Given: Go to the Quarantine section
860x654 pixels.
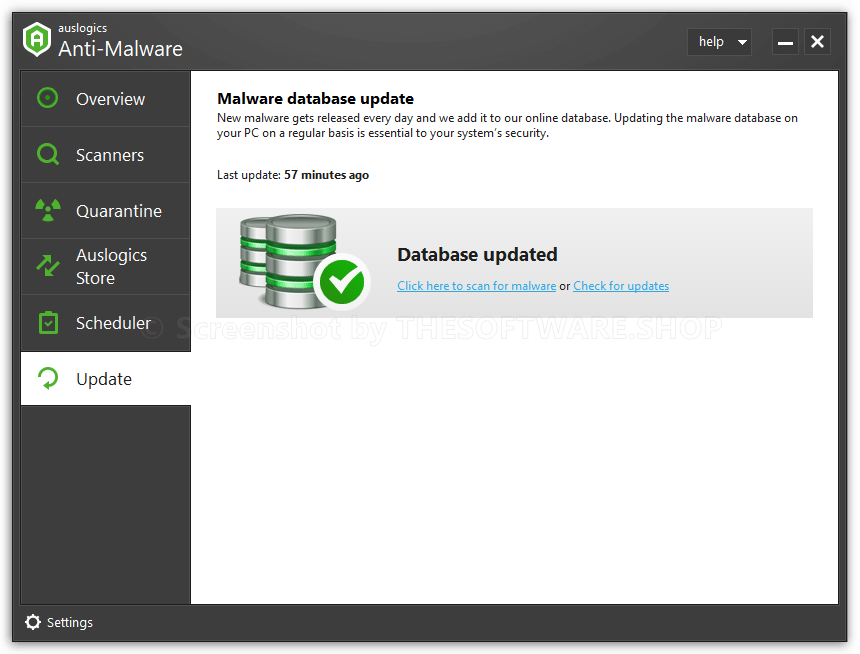Looking at the screenshot, I should (x=106, y=211).
